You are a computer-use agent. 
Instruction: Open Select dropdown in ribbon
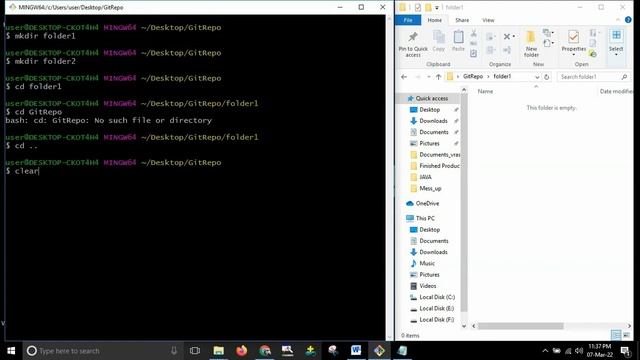click(x=616, y=55)
